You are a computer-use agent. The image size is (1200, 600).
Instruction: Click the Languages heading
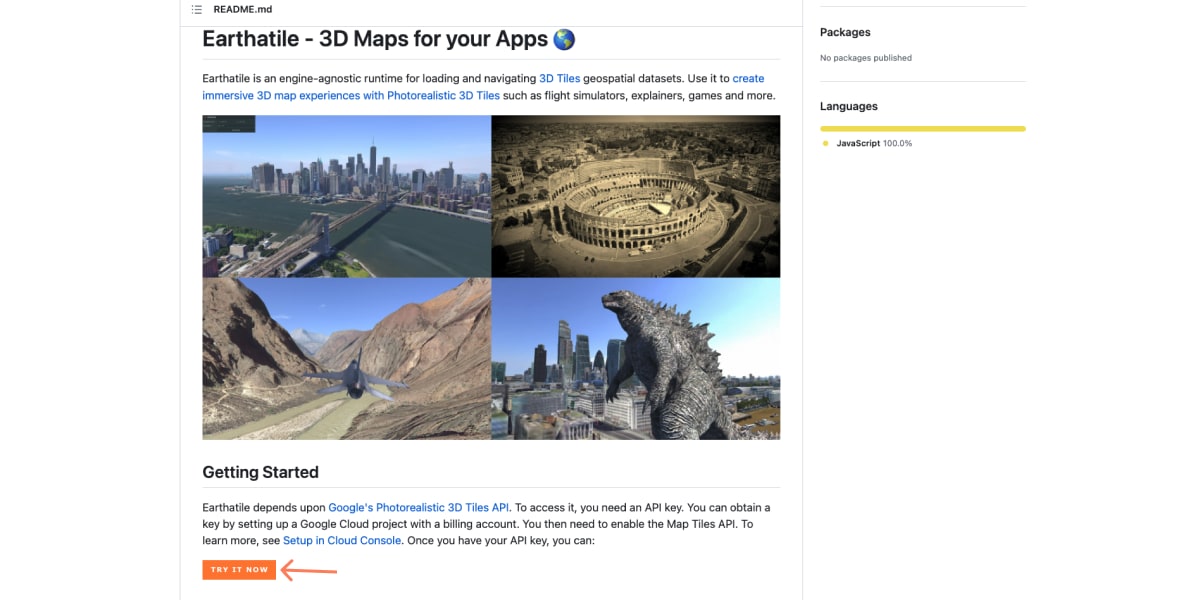click(x=849, y=106)
